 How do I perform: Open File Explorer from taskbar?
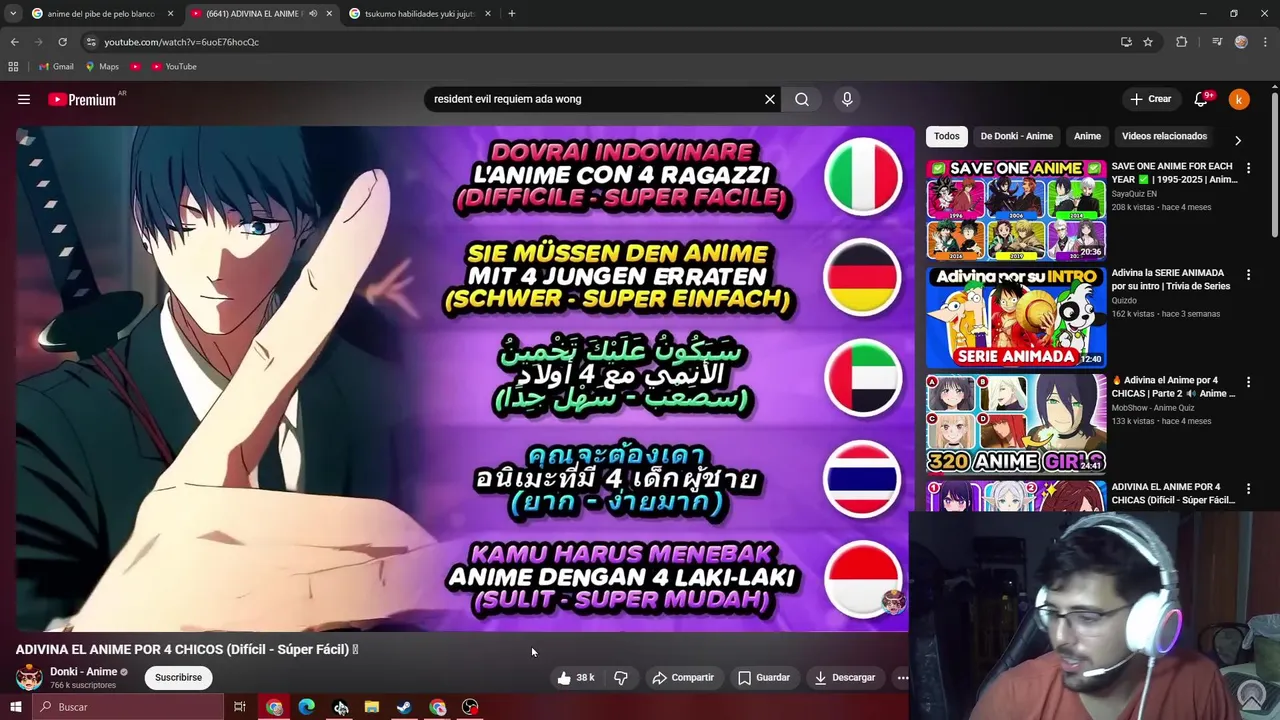point(372,707)
